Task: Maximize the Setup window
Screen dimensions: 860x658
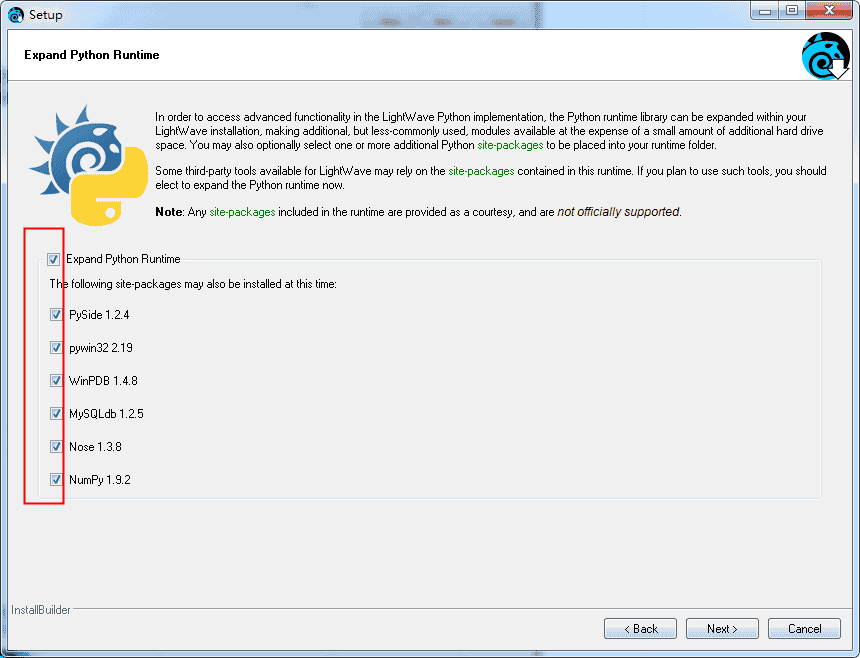Action: 791,10
